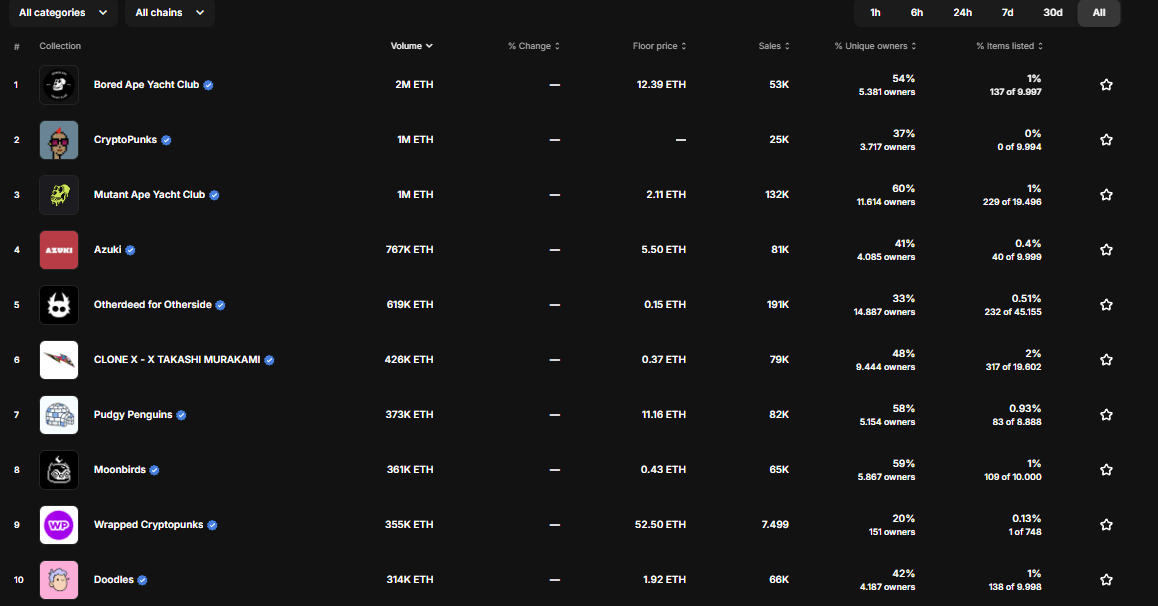Open the CLONE X - X TAKASHI MURAKAMI link
Viewport: 1158px width, 606px height.
[x=176, y=360]
